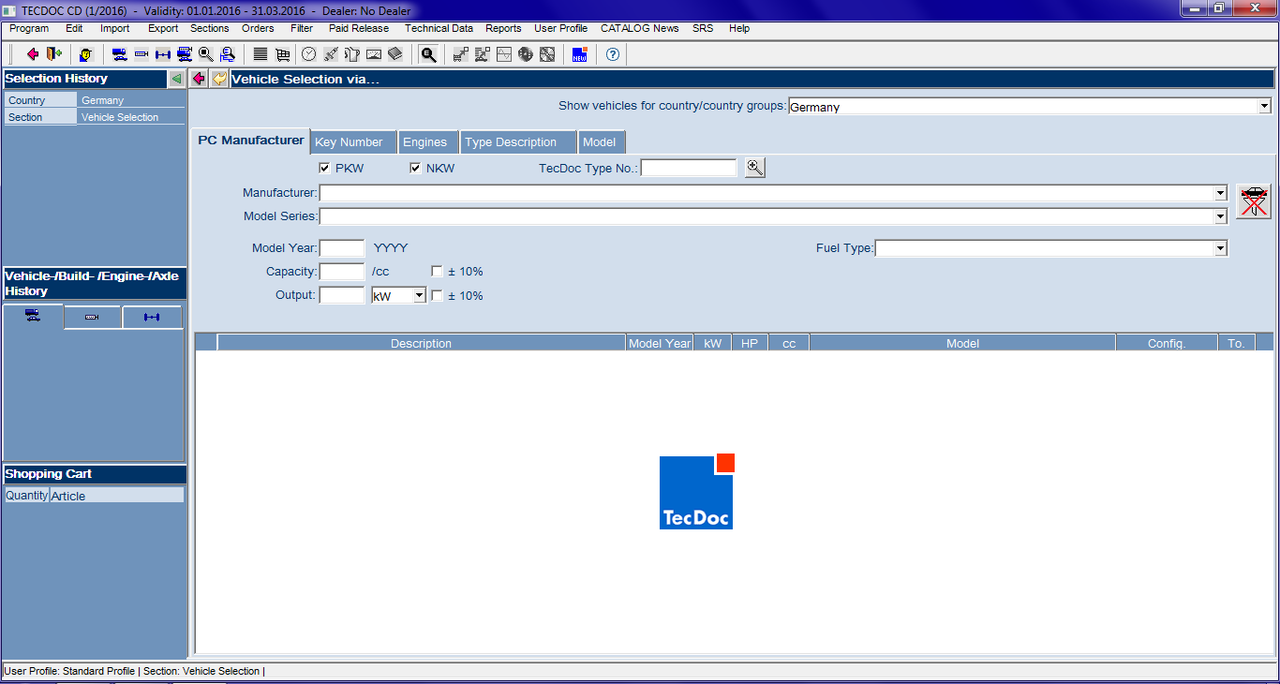Open the User Profile menu
This screenshot has height=684, width=1280.
pos(561,28)
